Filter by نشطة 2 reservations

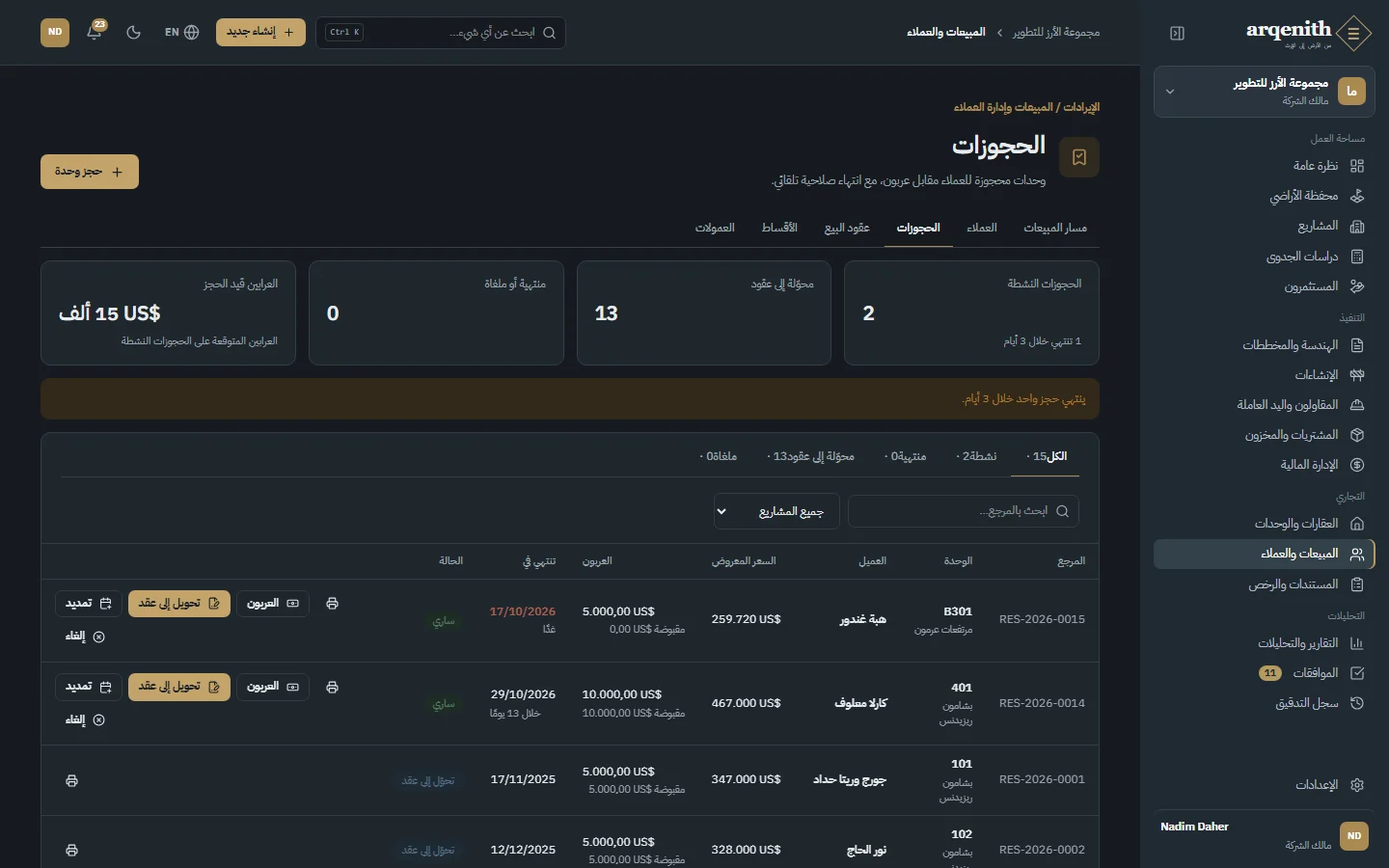pos(976,456)
